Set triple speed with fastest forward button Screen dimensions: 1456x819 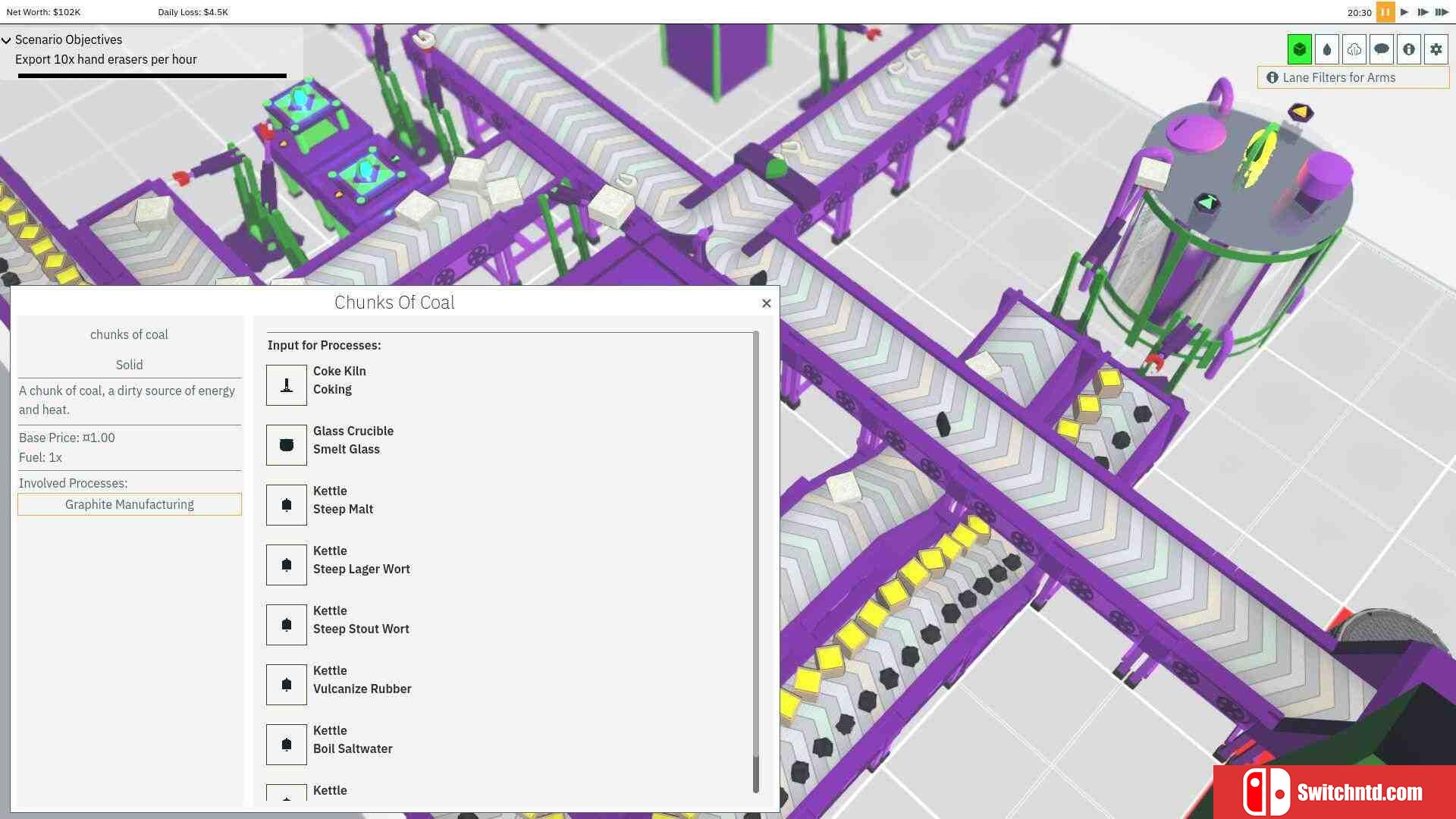pyautogui.click(x=1442, y=12)
